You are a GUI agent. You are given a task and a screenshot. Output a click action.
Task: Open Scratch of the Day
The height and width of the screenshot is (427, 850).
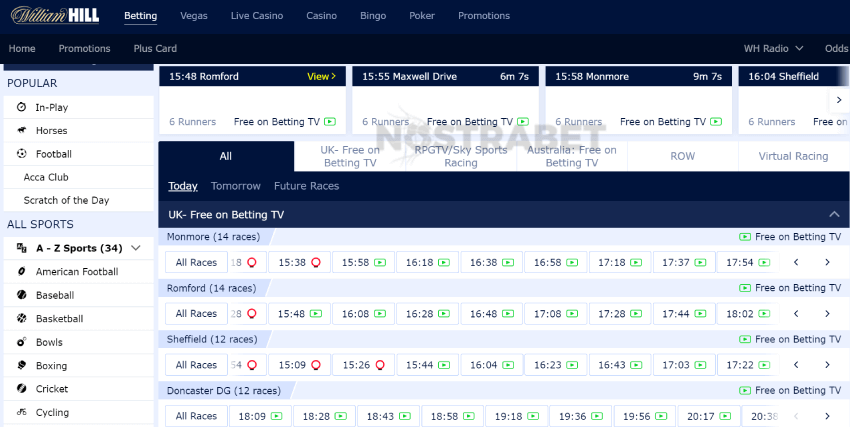(66, 200)
